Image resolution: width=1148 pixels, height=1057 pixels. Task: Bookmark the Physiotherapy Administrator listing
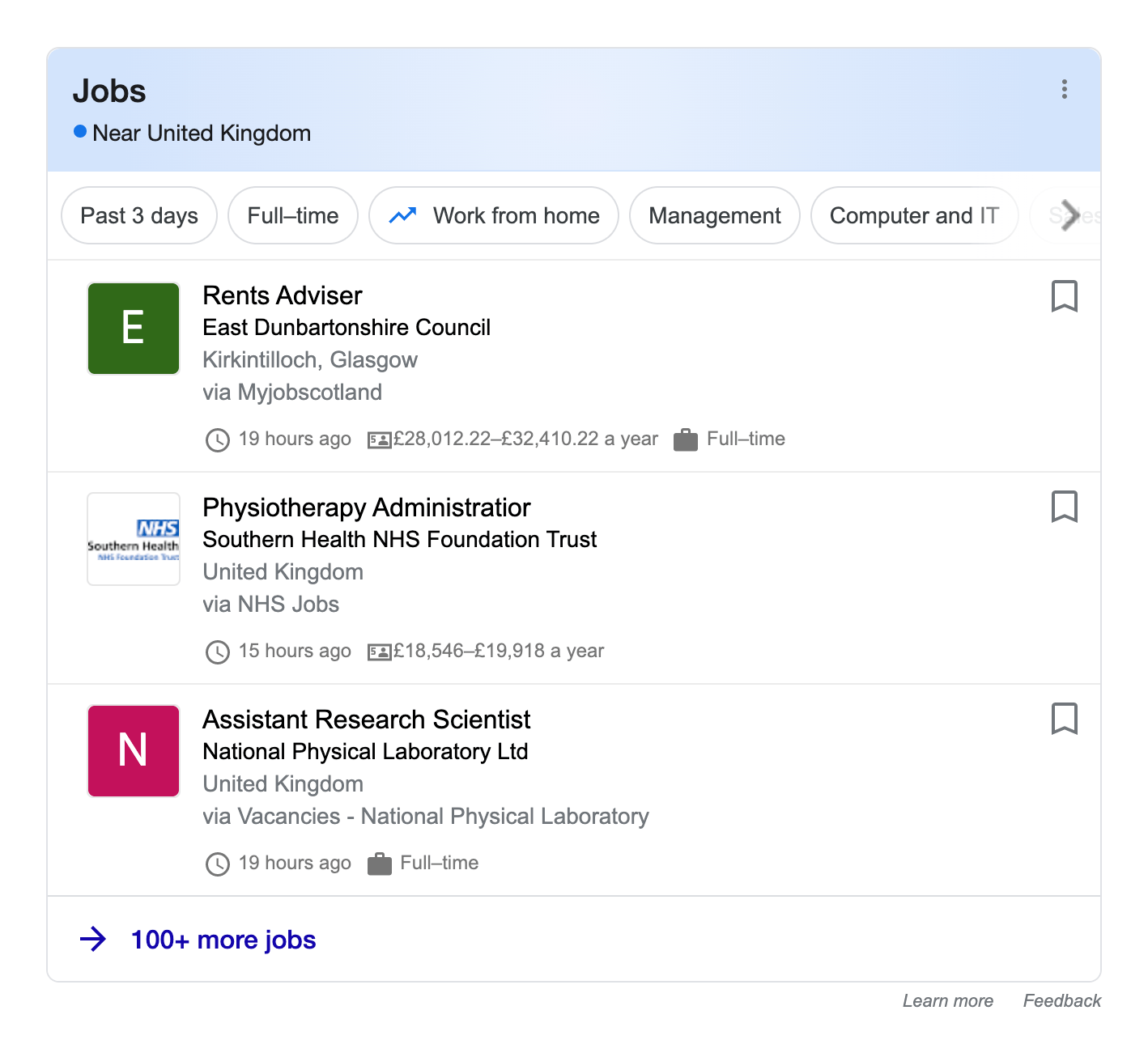click(x=1064, y=507)
